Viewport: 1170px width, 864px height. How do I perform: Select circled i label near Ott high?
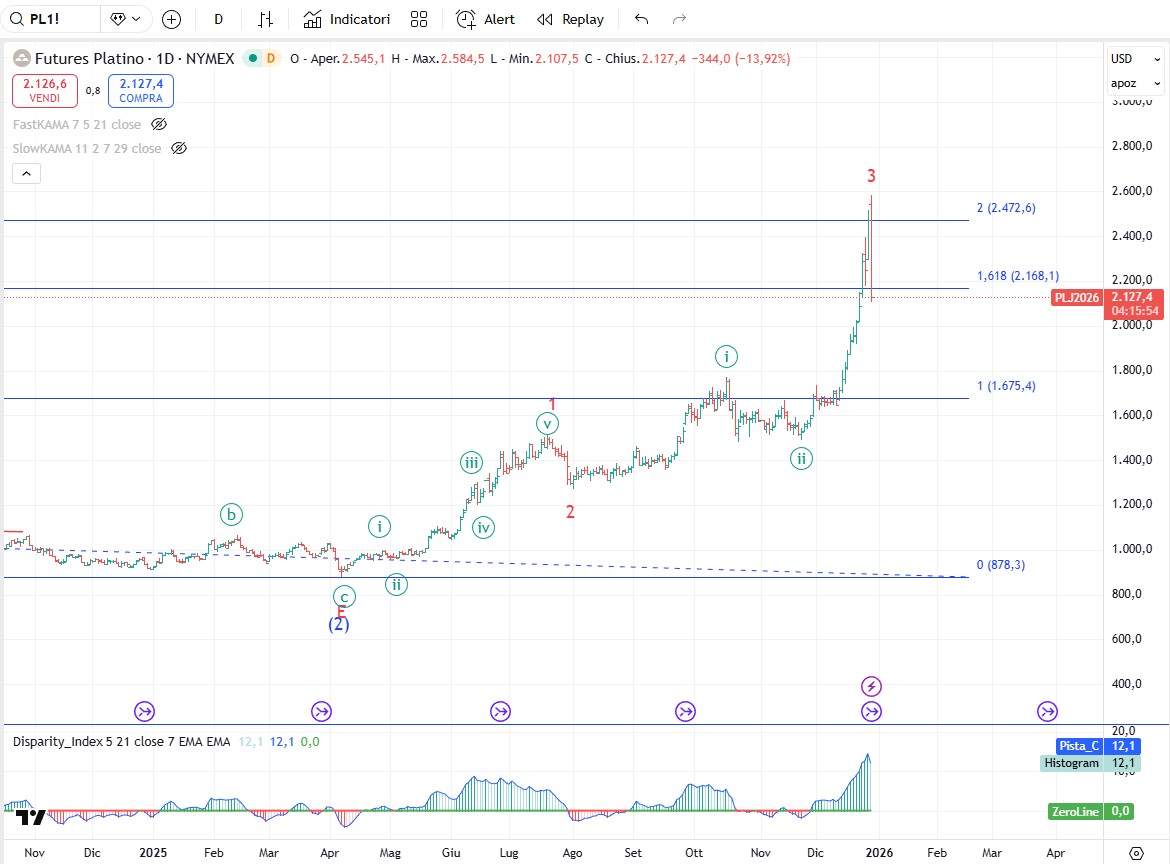point(726,357)
